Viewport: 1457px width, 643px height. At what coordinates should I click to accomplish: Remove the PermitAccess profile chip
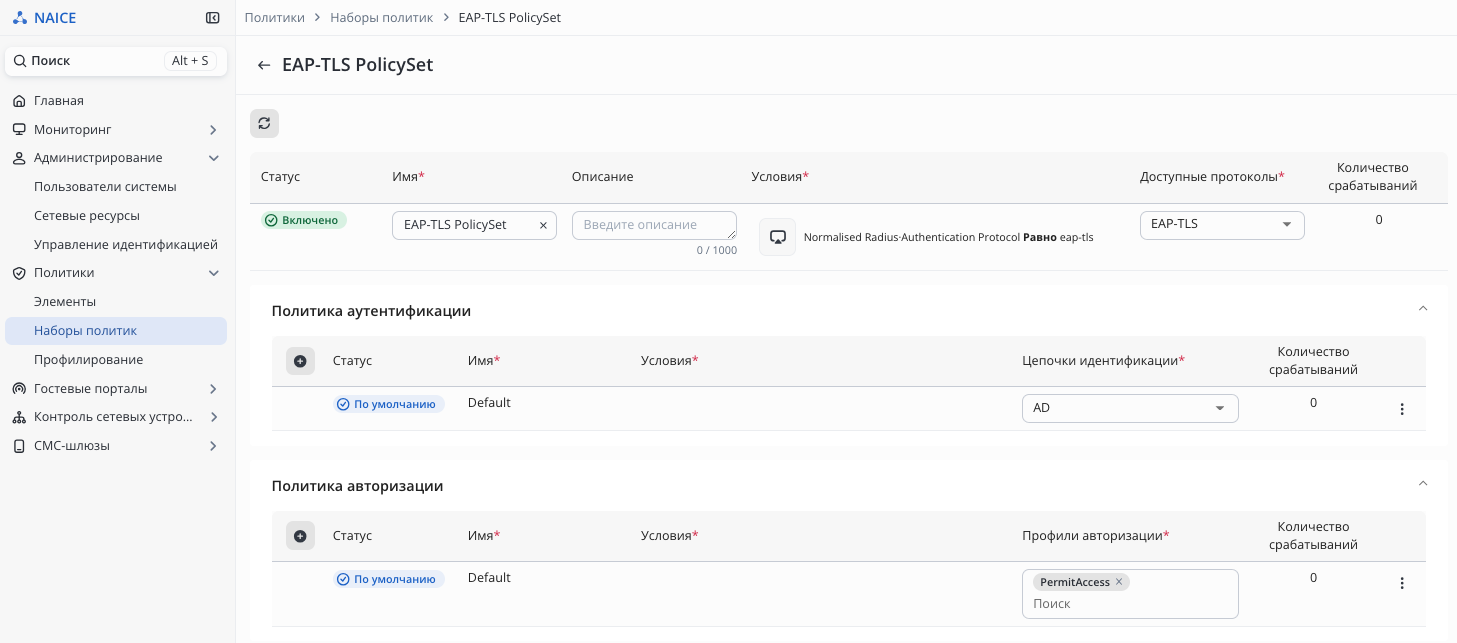pos(1119,582)
